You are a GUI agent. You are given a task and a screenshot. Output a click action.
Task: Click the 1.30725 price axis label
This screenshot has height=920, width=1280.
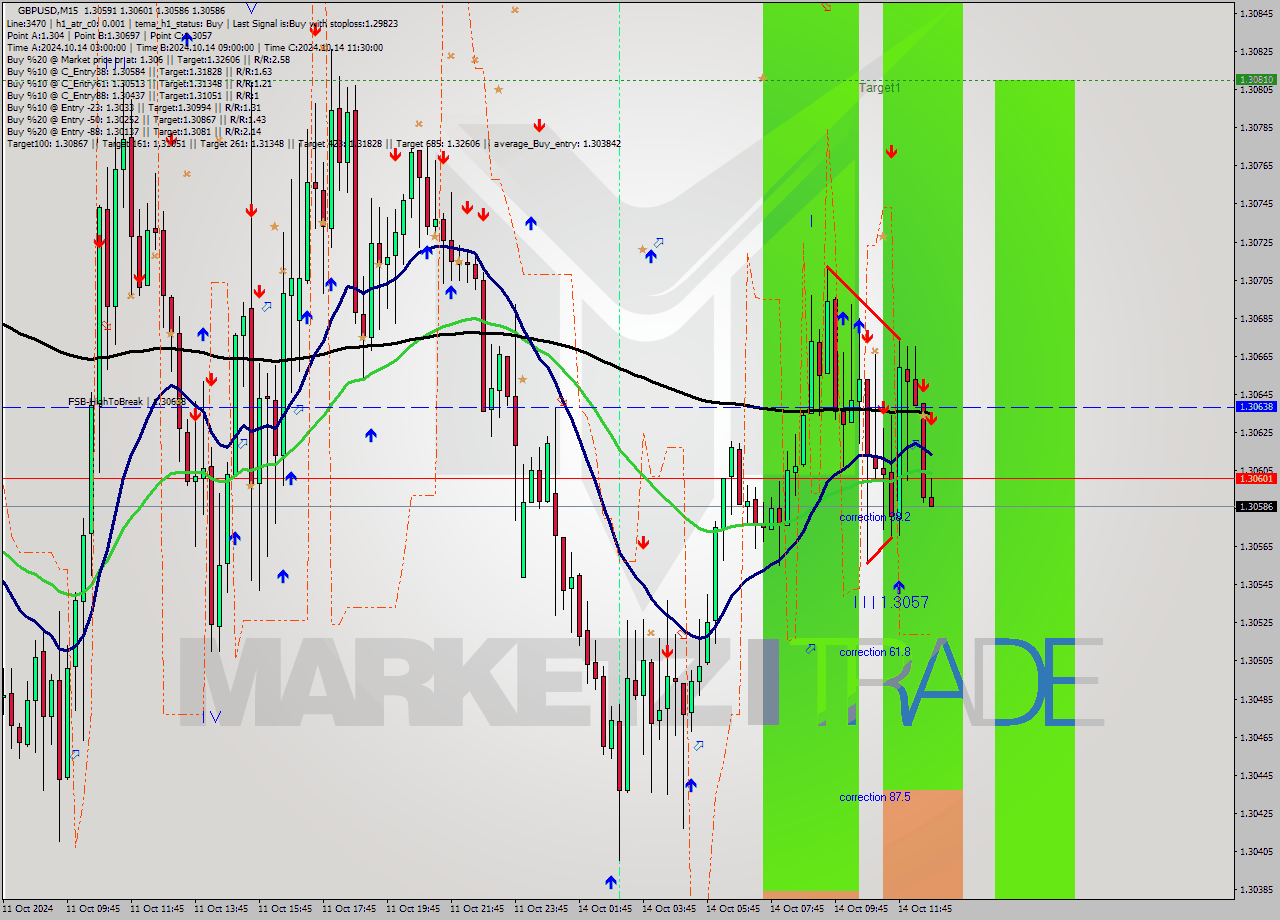(x=1256, y=242)
